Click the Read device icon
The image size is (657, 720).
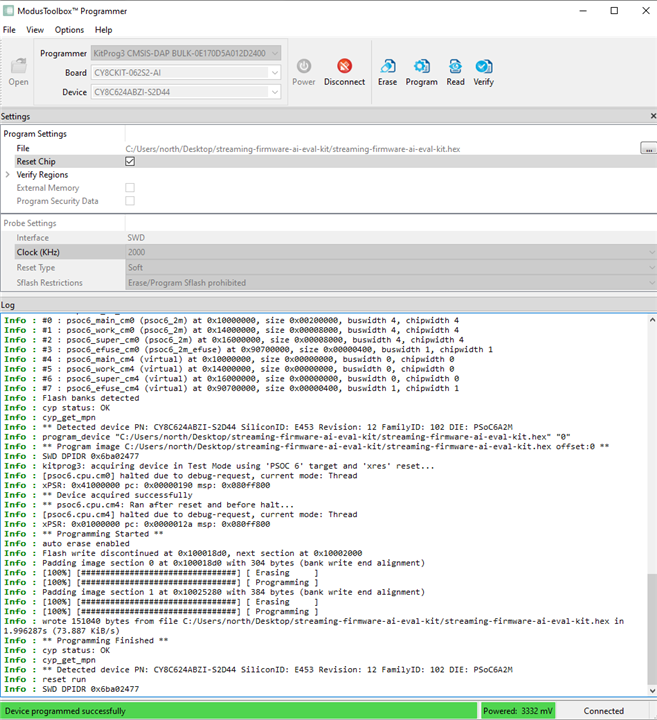click(x=455, y=67)
